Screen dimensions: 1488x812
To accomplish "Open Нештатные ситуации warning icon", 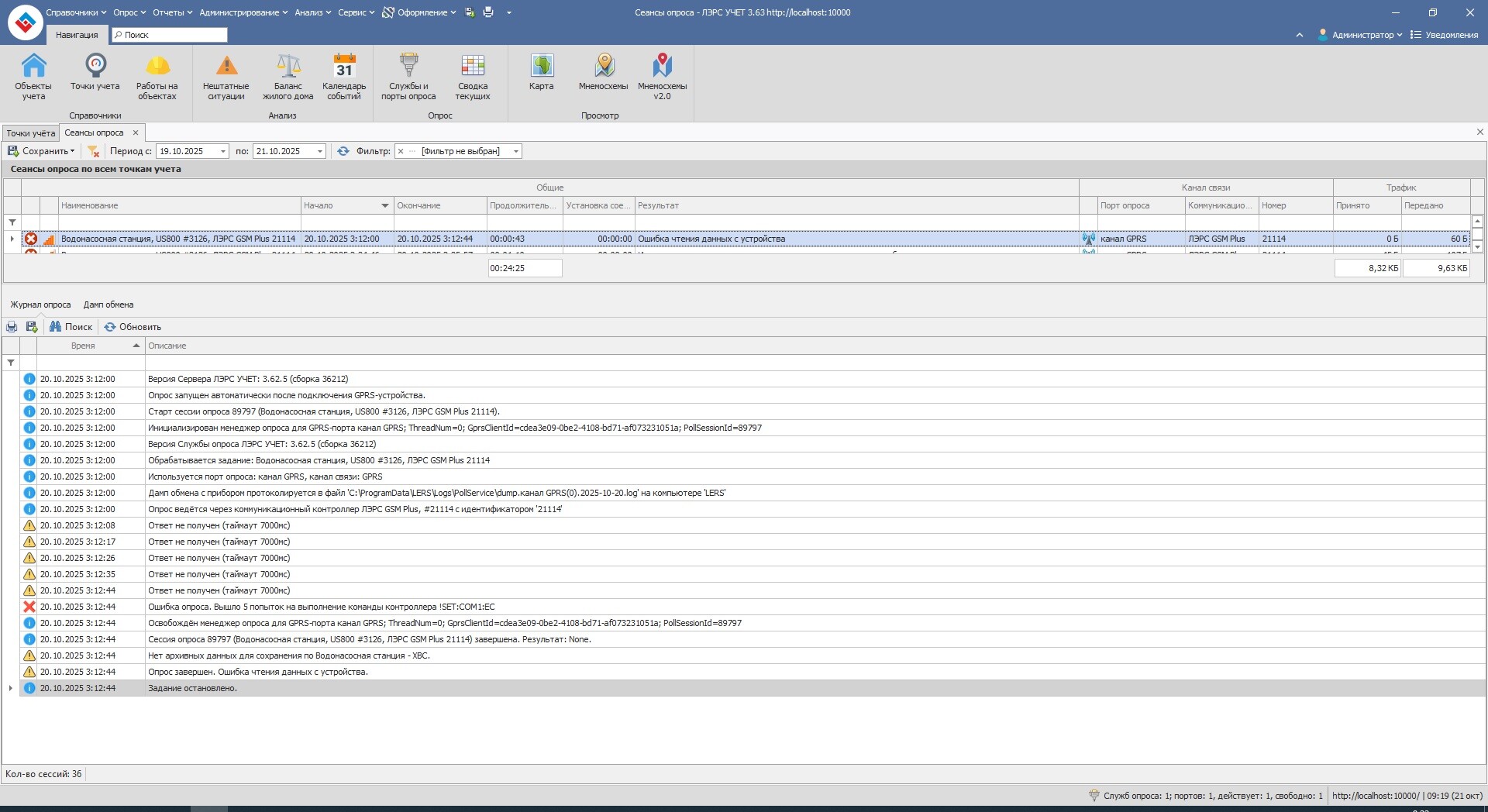I will 226,75.
